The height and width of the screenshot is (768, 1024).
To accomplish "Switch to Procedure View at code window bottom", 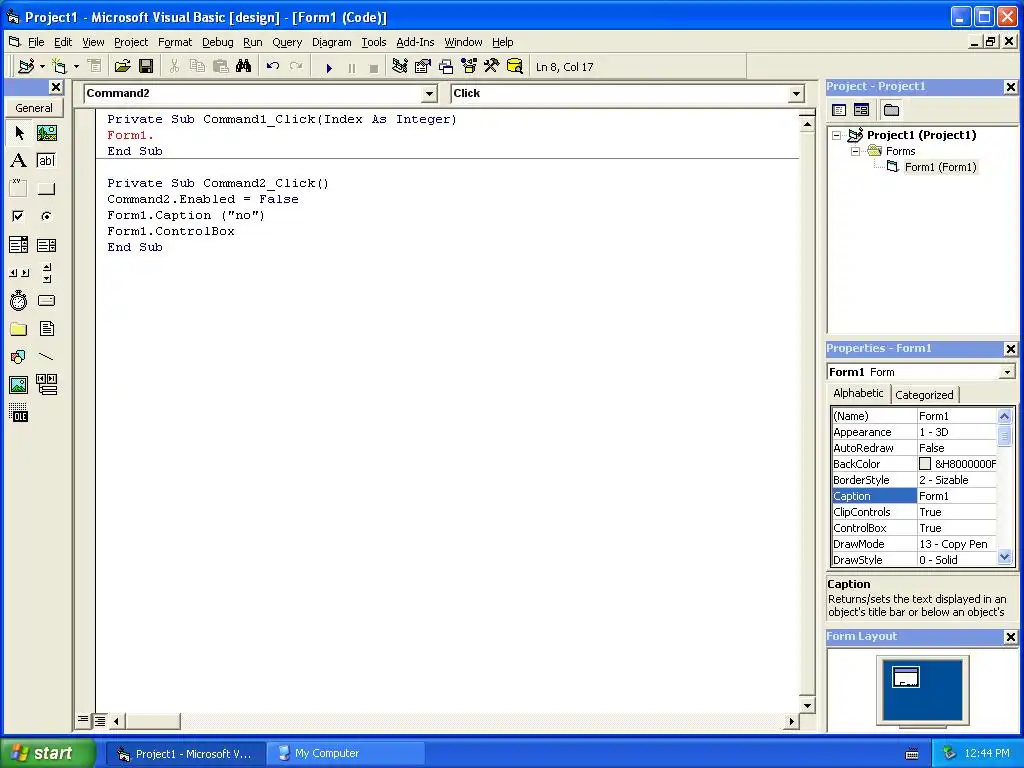I will click(83, 720).
